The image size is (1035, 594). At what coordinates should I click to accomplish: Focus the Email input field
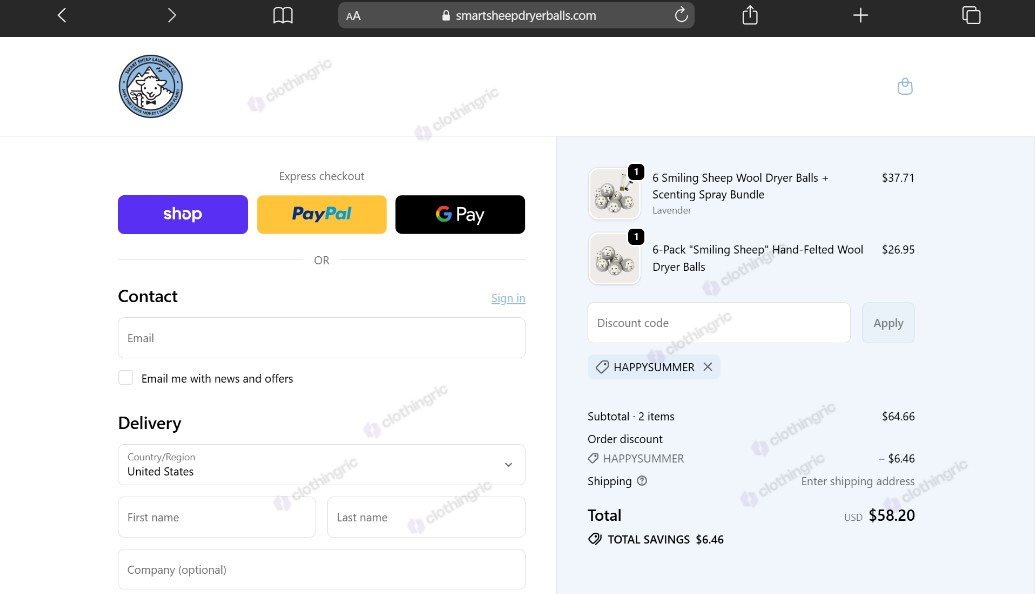coord(321,338)
